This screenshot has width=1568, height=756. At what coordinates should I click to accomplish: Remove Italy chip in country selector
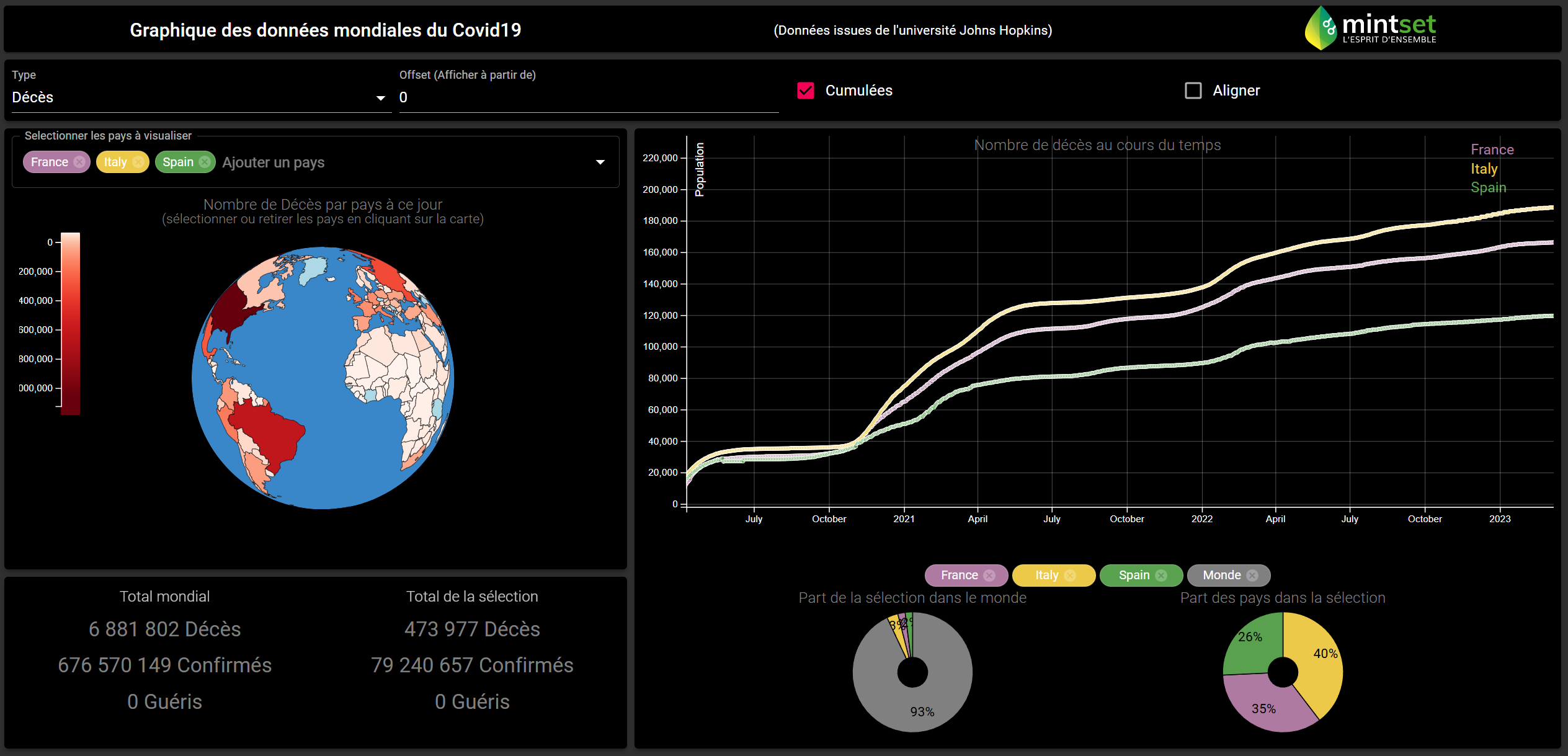click(138, 162)
